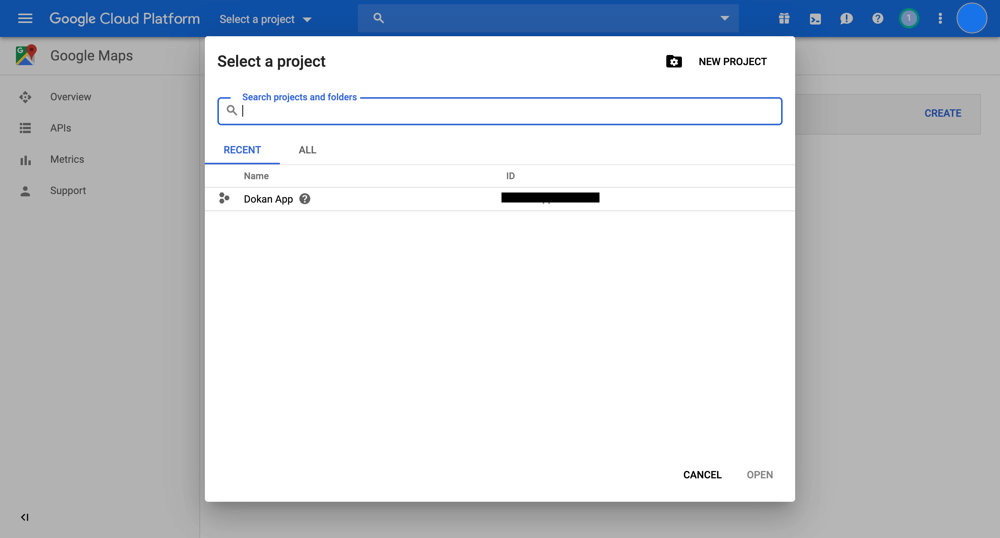Focus the Search projects and folders field

point(500,111)
